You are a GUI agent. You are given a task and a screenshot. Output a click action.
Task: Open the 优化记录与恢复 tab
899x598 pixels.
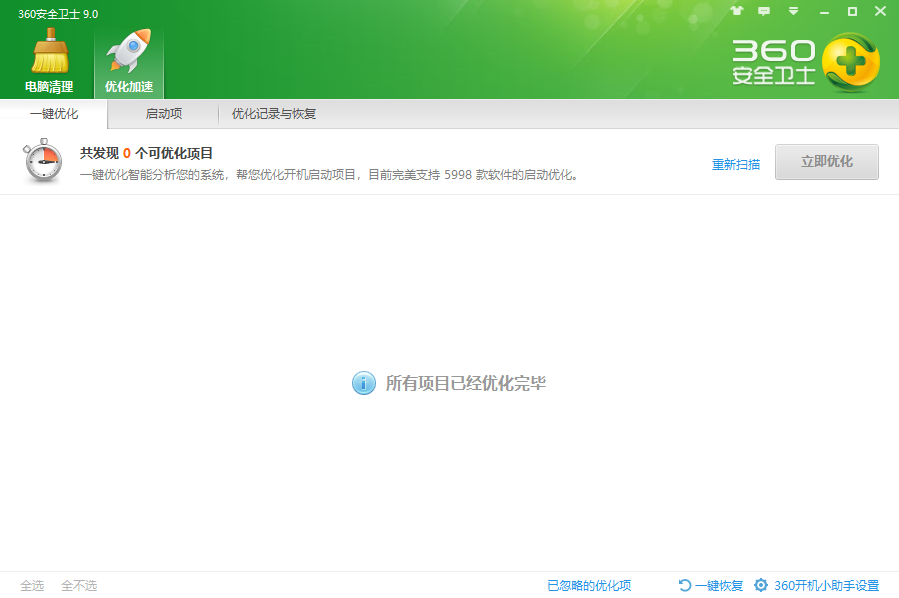click(274, 114)
